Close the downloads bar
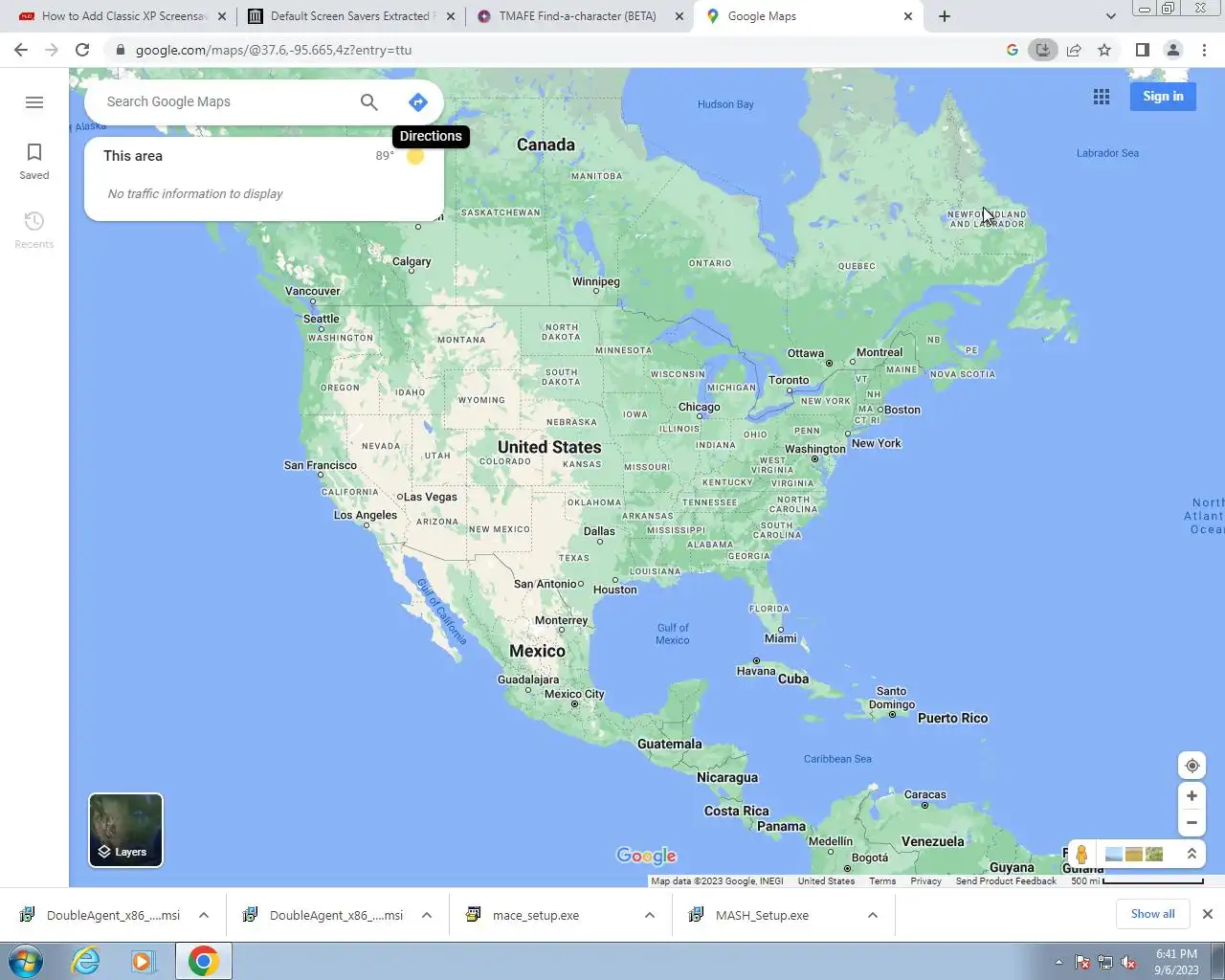 [x=1208, y=914]
